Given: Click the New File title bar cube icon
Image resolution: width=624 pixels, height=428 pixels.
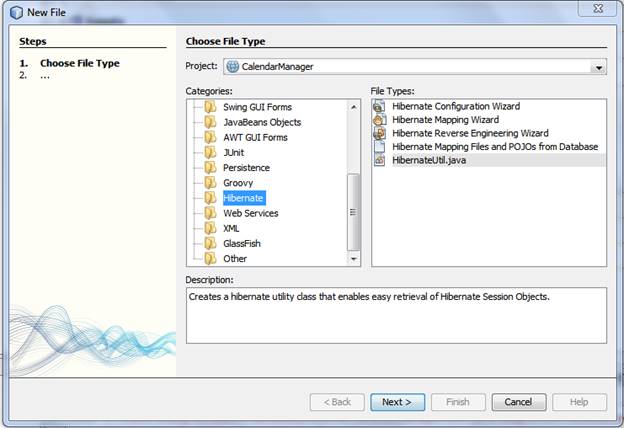Looking at the screenshot, I should (x=16, y=13).
